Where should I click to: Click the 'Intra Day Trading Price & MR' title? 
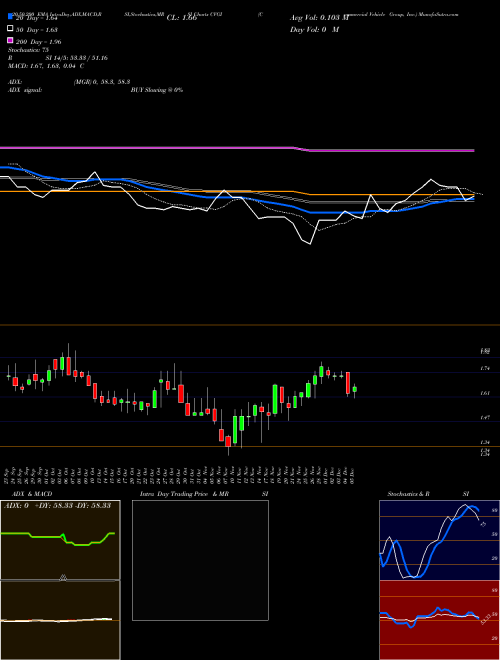tap(184, 494)
